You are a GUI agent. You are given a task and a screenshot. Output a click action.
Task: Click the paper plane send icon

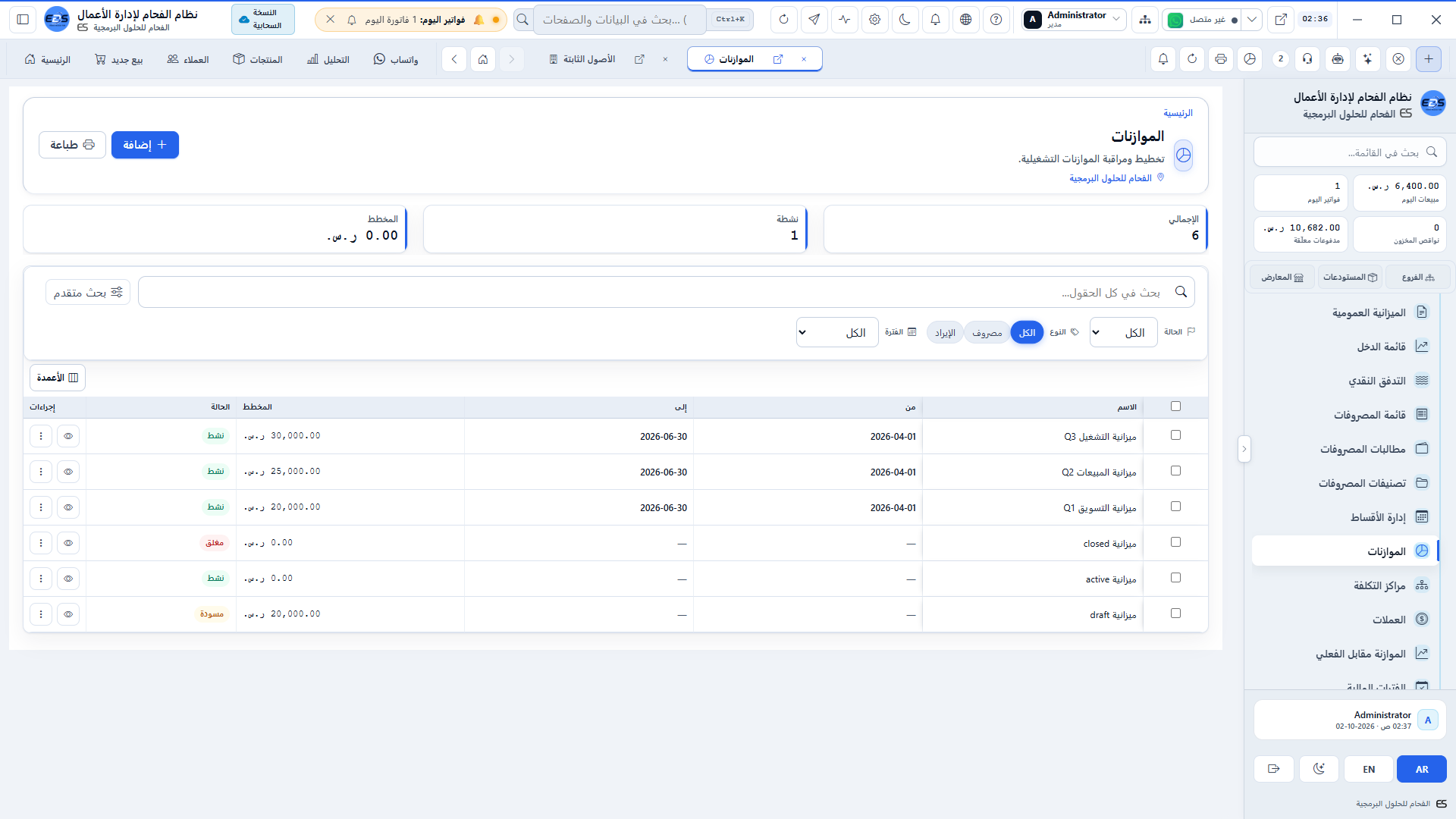click(x=814, y=20)
